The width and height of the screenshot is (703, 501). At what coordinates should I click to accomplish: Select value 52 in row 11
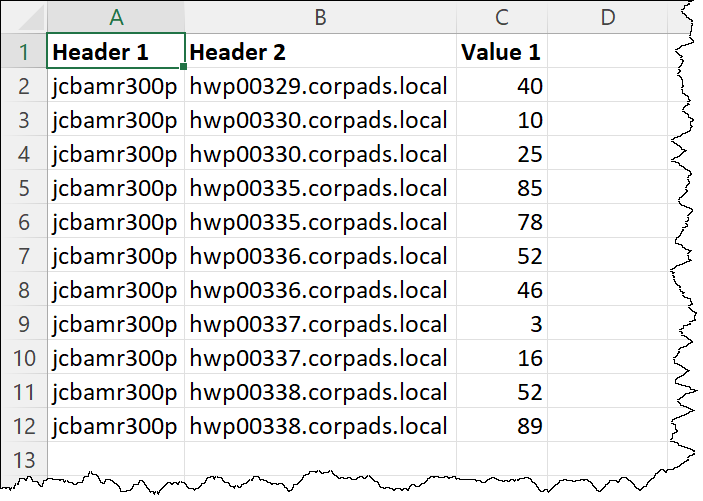tap(502, 392)
